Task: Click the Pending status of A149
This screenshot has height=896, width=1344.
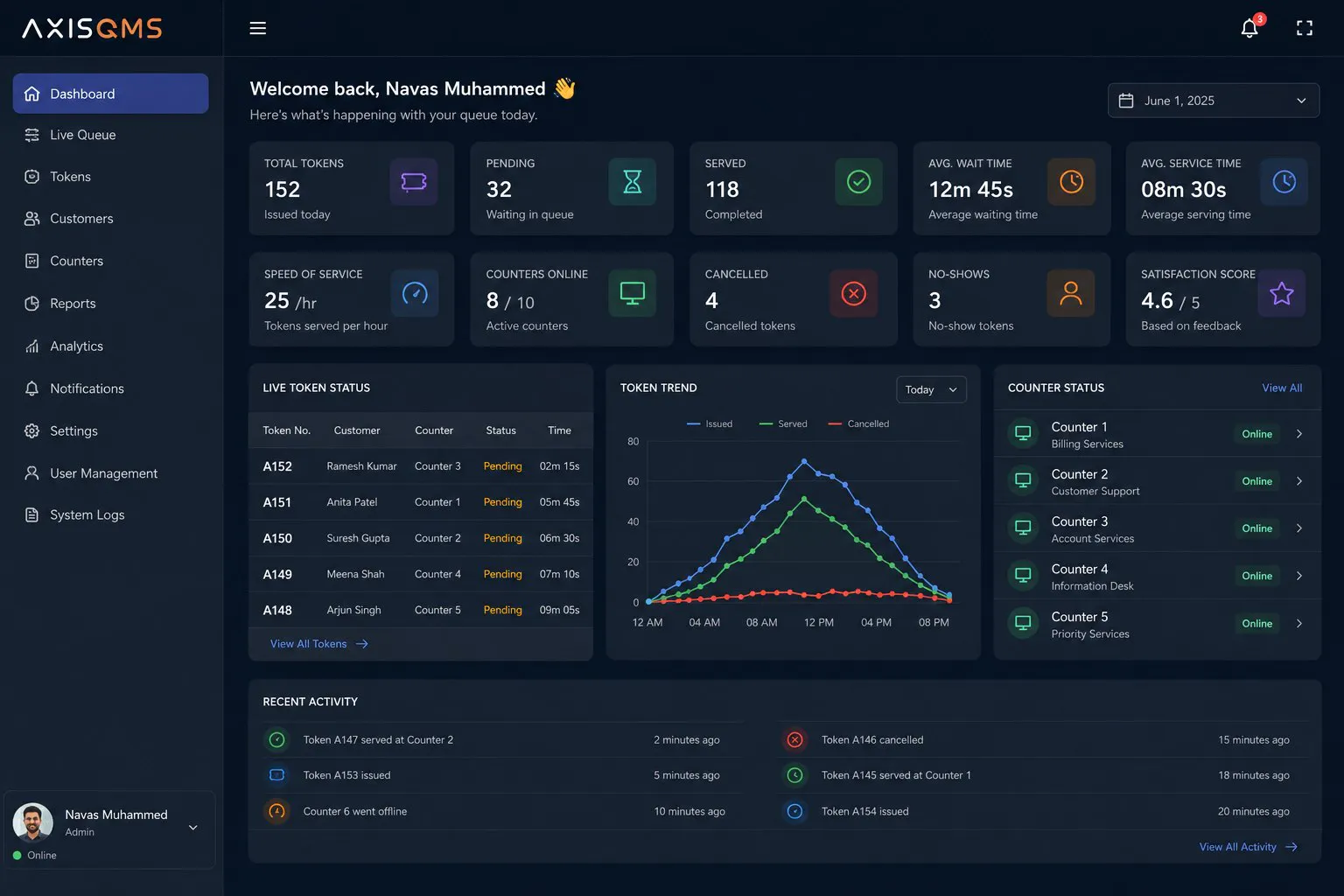Action: coord(502,574)
